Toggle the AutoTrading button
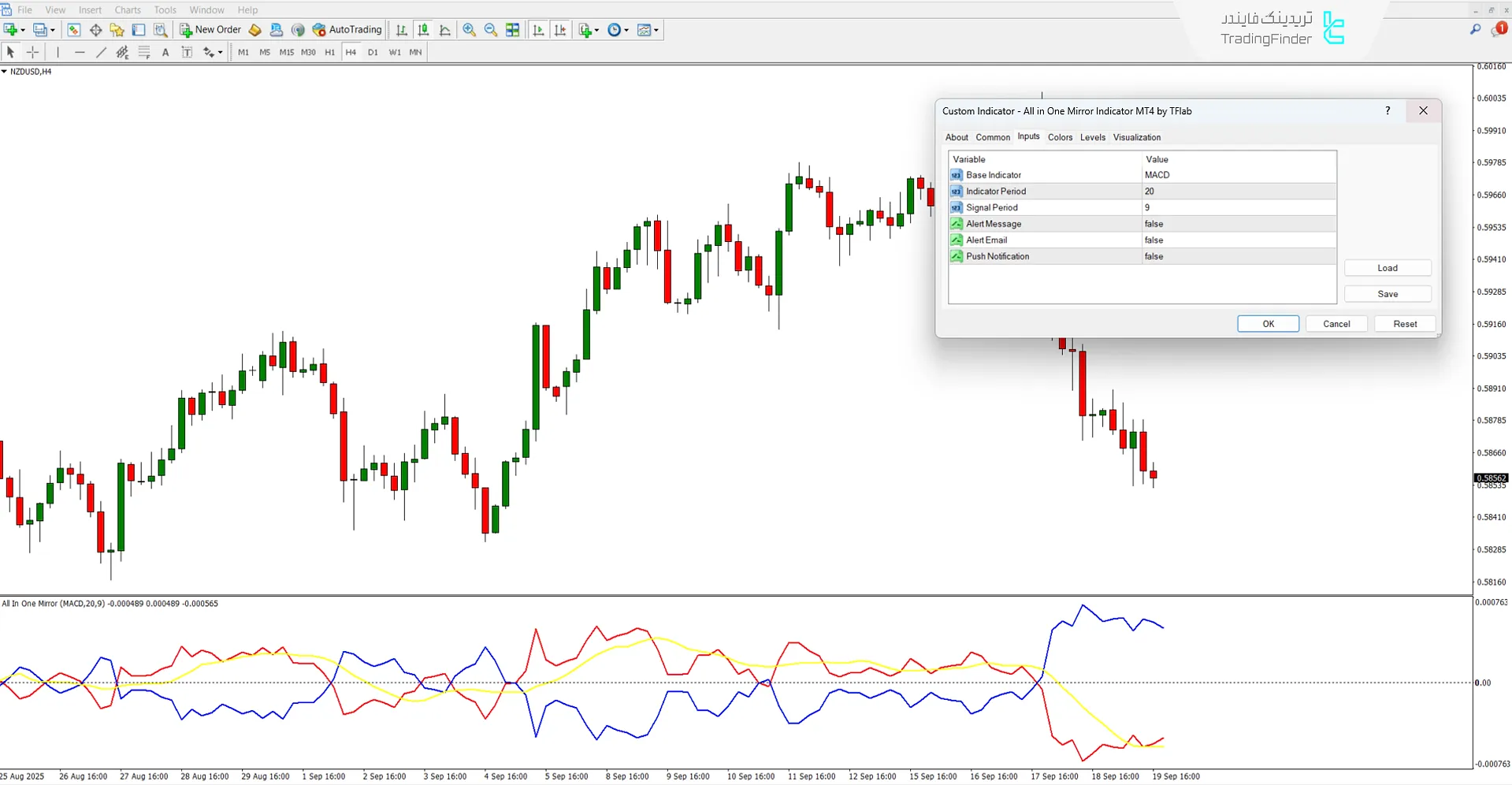Image resolution: width=1512 pixels, height=785 pixels. 347,30
